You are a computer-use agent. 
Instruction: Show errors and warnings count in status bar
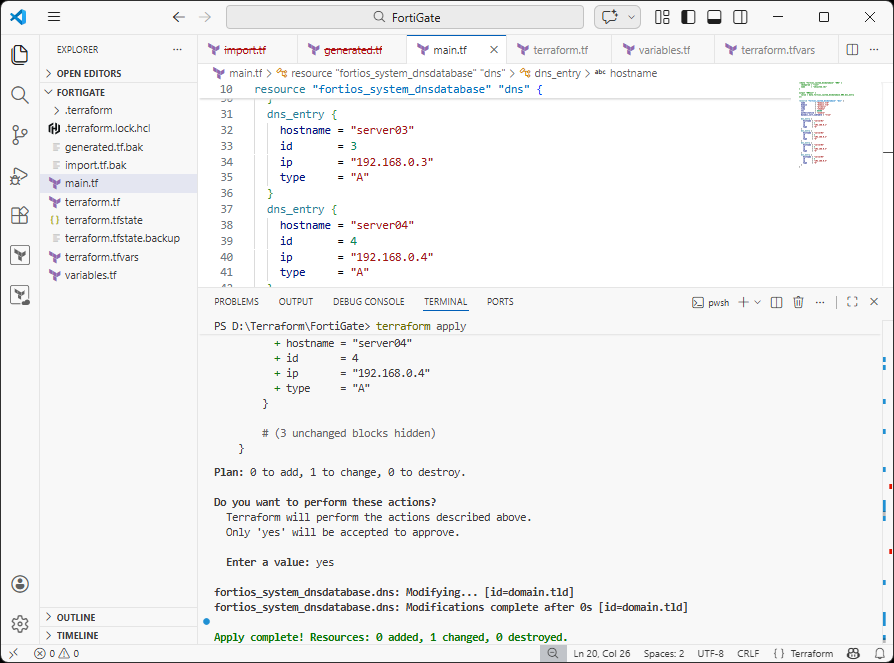56,653
